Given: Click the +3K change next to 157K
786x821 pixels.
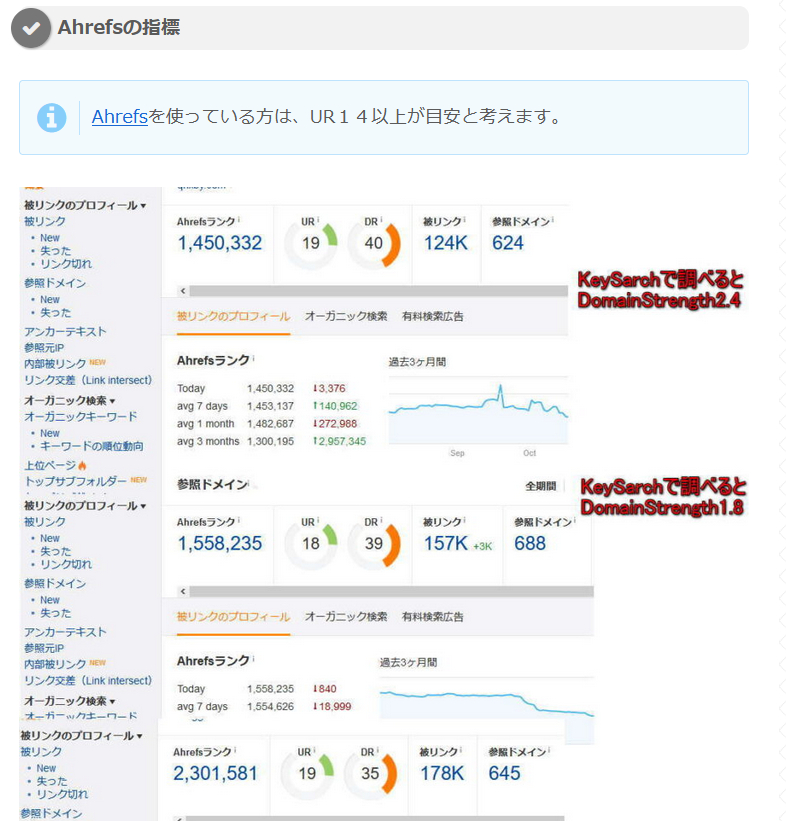Looking at the screenshot, I should (482, 547).
